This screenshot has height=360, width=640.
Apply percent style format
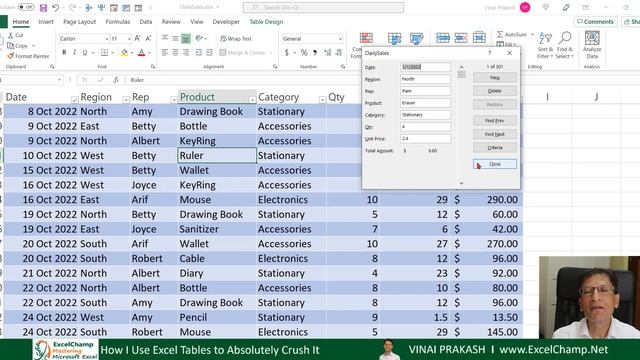point(304,53)
